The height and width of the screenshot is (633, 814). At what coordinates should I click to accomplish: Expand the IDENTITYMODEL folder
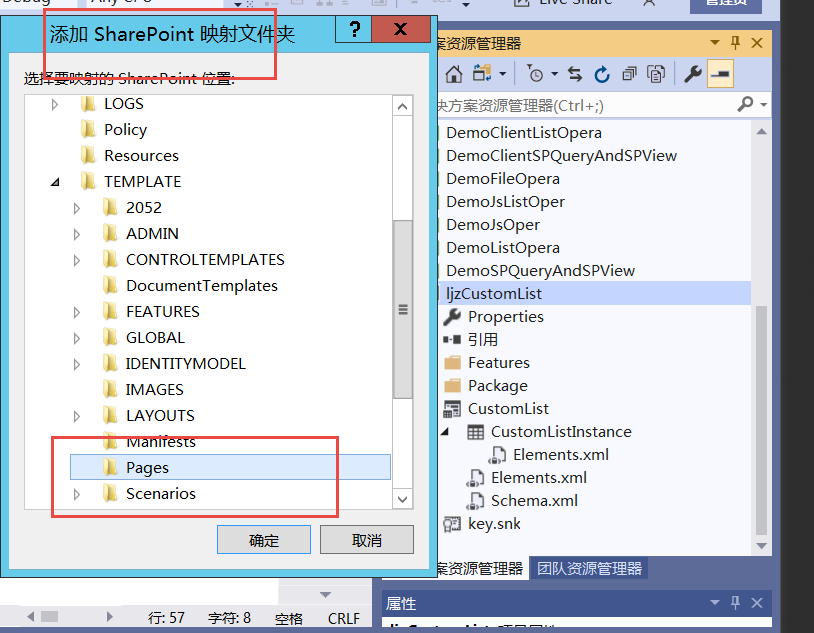[x=77, y=364]
